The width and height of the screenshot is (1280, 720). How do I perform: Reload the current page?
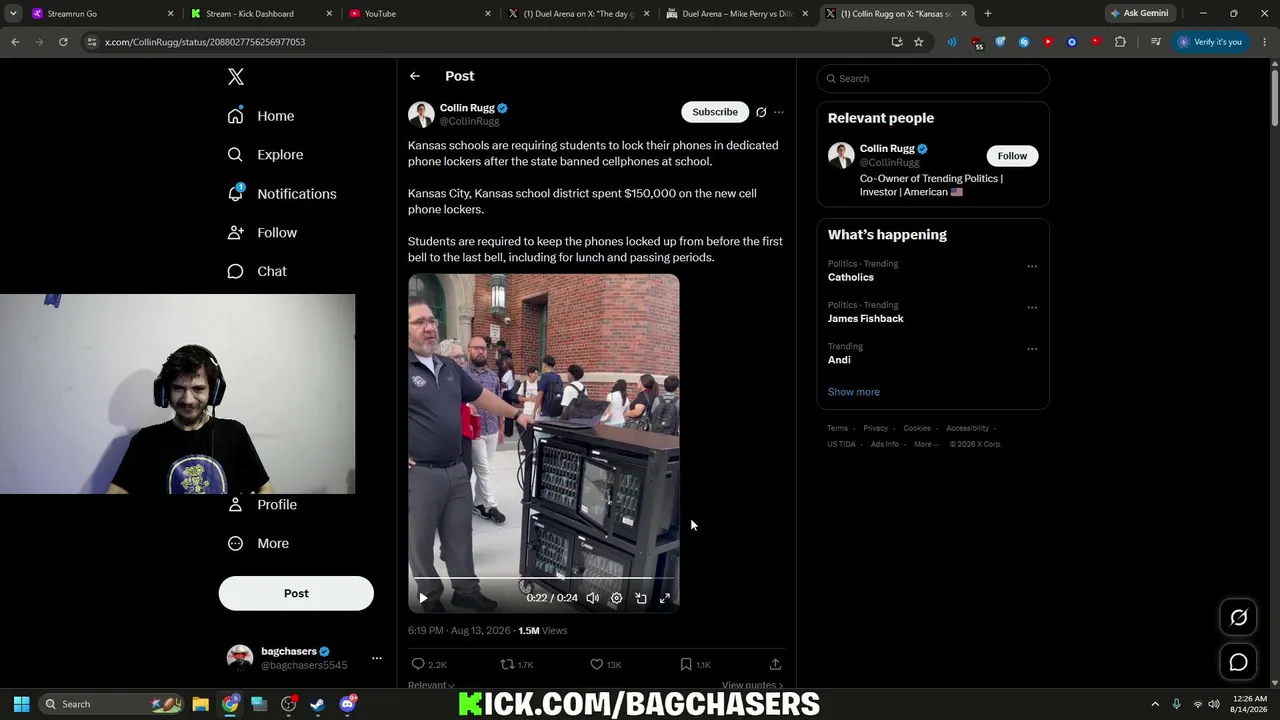click(63, 42)
